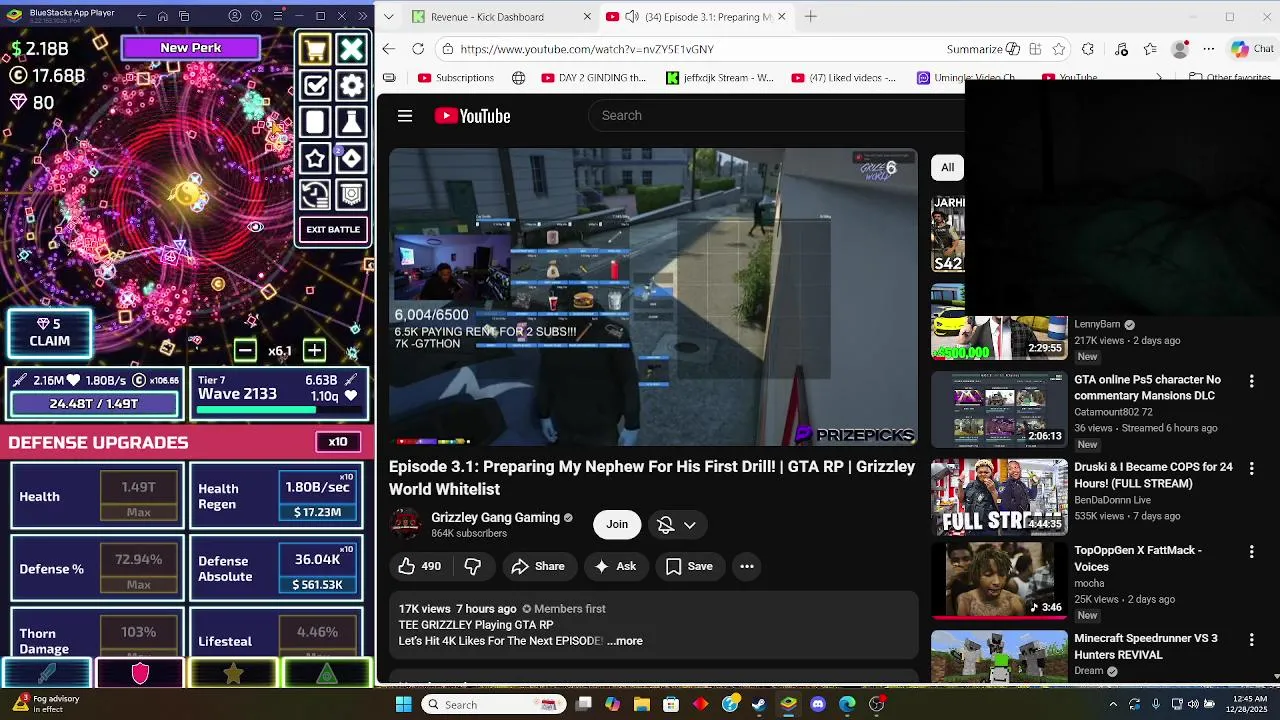Viewport: 1280px width, 720px height.
Task: Open the shop cart icon in game
Action: [315, 50]
